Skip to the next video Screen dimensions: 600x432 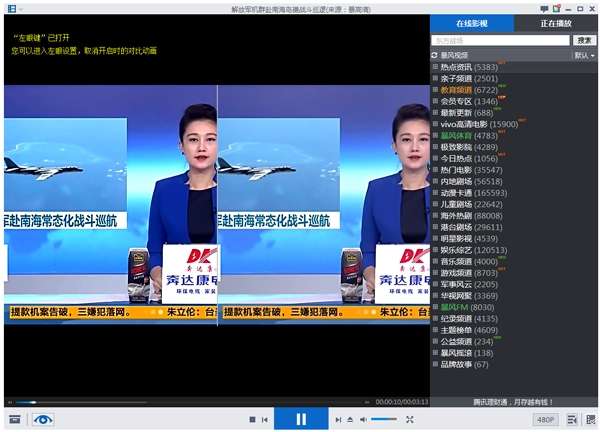tap(338, 419)
